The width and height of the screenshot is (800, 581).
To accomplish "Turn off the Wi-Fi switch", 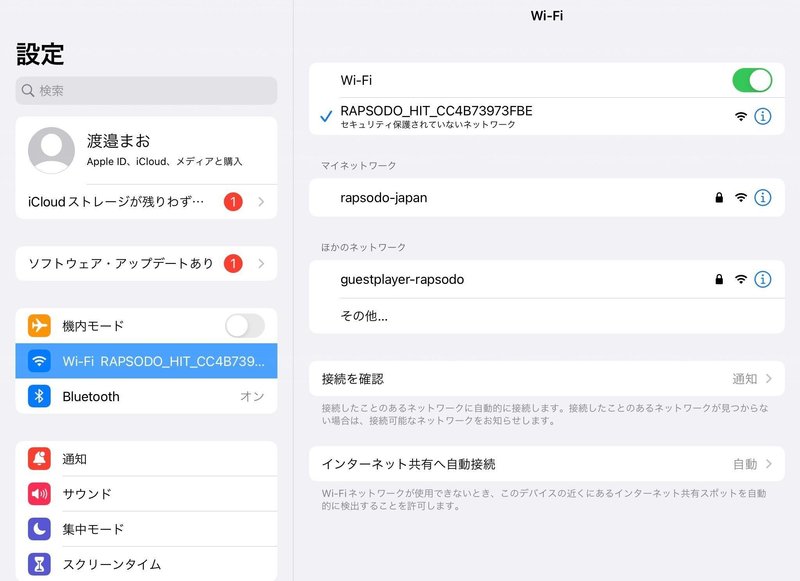I will 752,80.
